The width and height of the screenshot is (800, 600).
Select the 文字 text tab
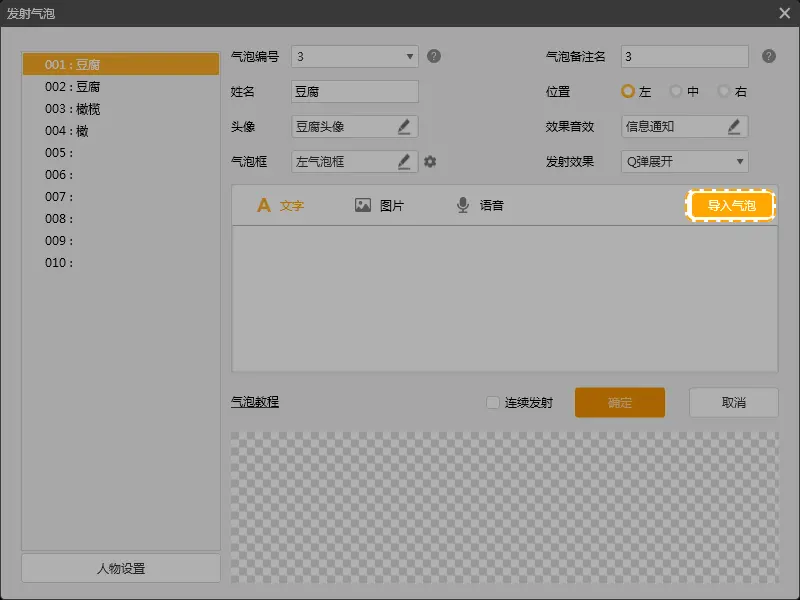[280, 205]
